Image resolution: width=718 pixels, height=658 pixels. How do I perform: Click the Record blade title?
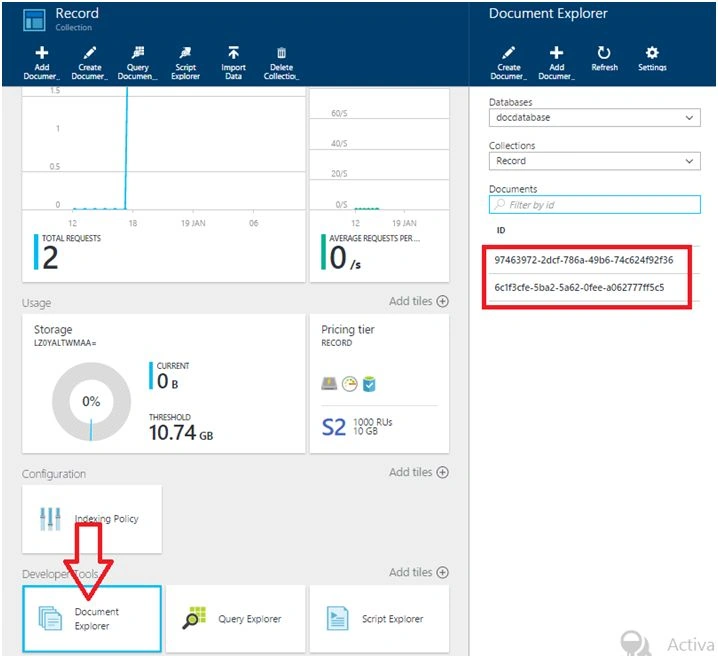tap(77, 13)
